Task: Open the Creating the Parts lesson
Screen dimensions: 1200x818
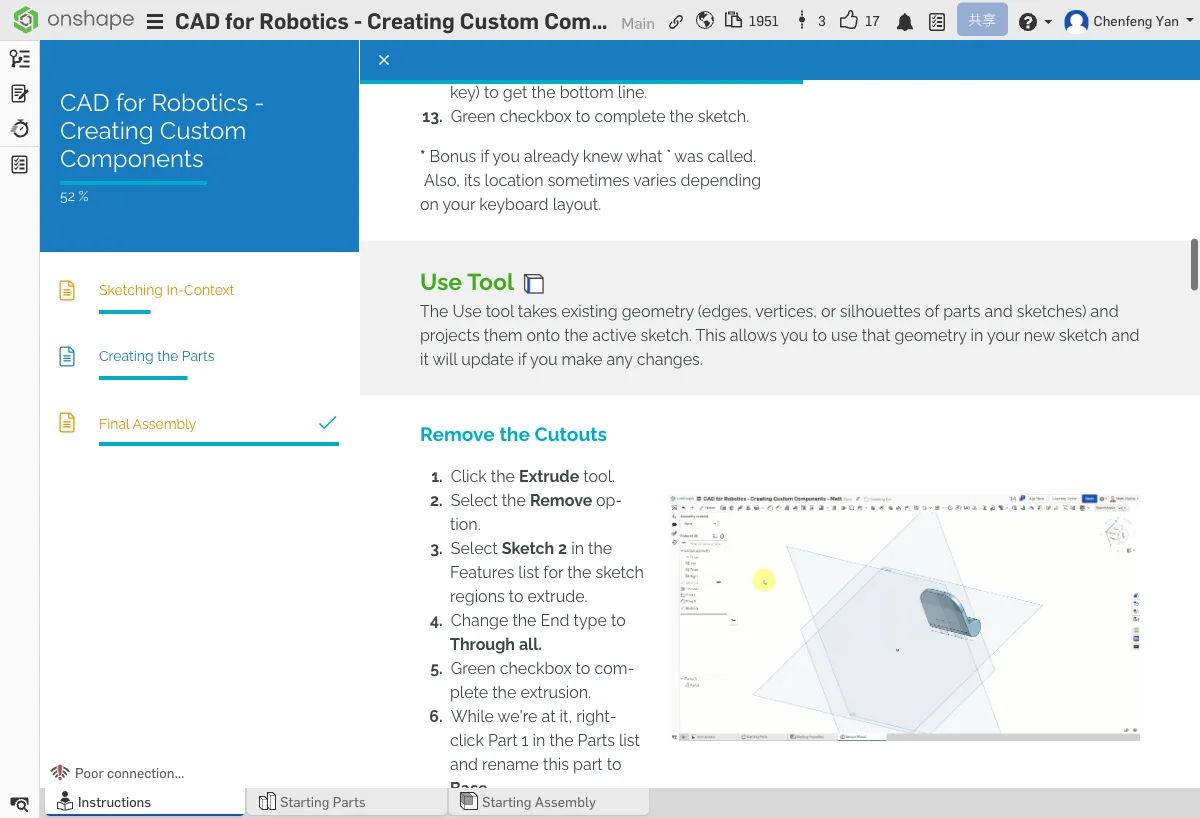Action: [x=156, y=356]
